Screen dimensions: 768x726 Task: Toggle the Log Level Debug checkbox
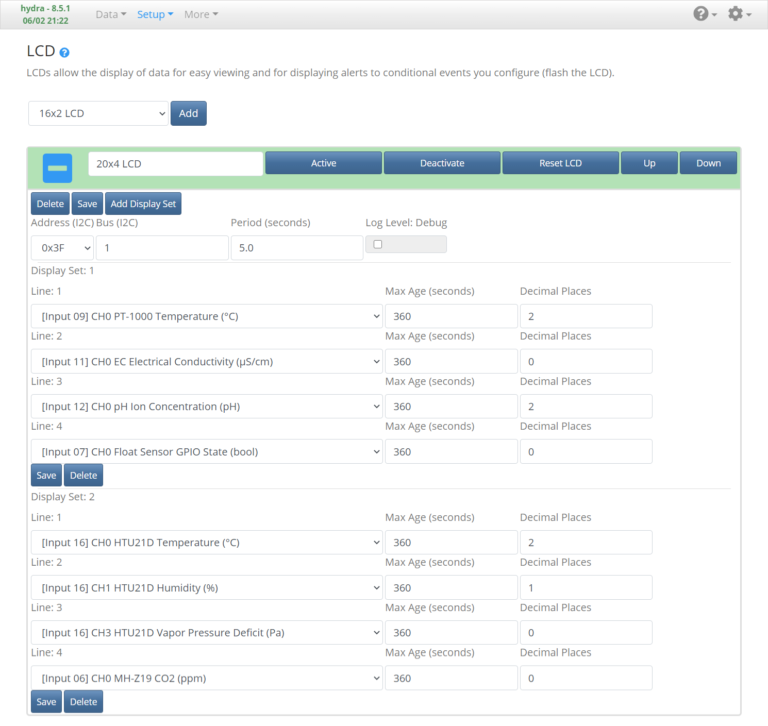pyautogui.click(x=377, y=244)
